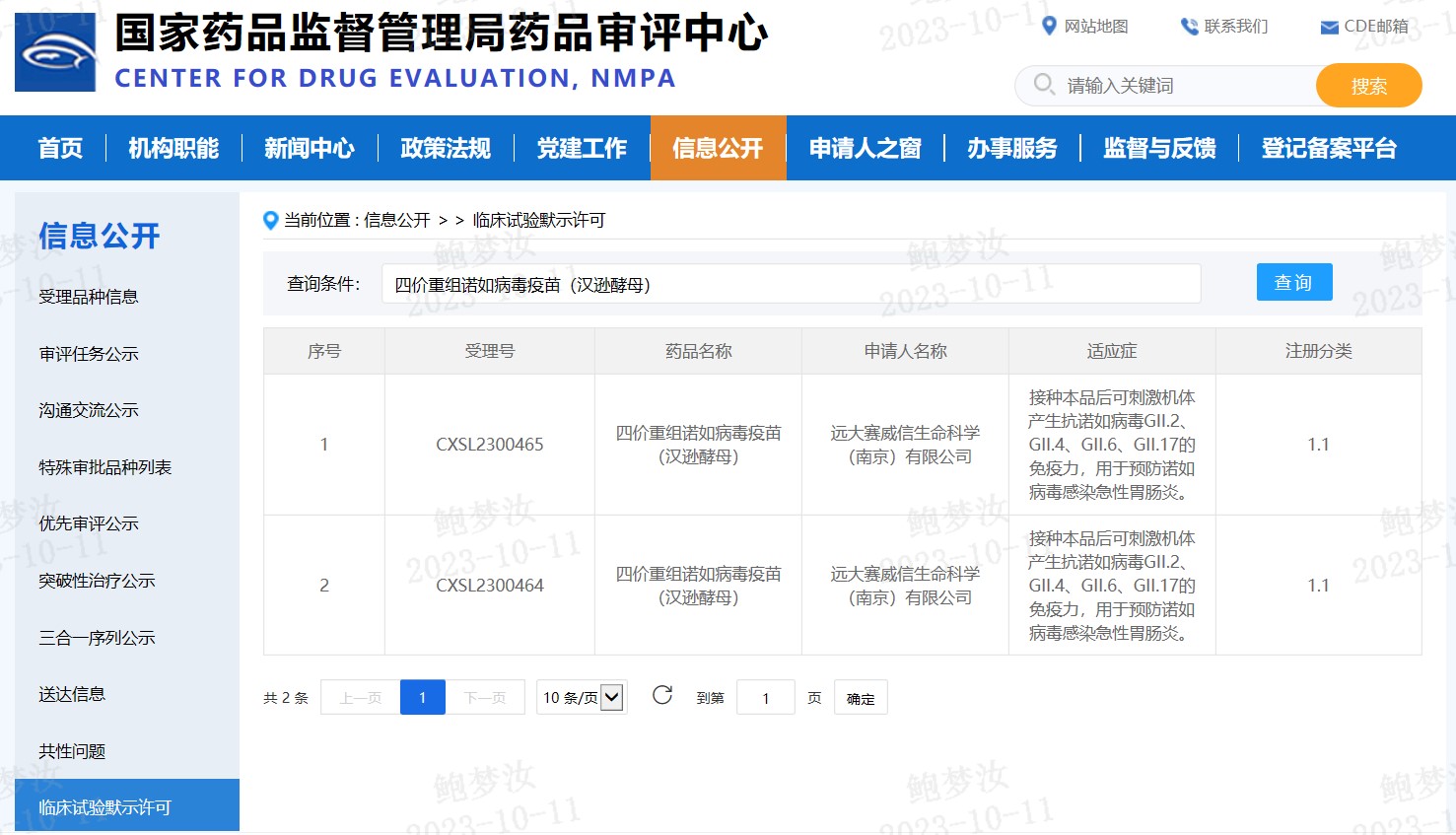Click the refresh icon beside page size
This screenshot has width=1456, height=835.
pyautogui.click(x=662, y=696)
